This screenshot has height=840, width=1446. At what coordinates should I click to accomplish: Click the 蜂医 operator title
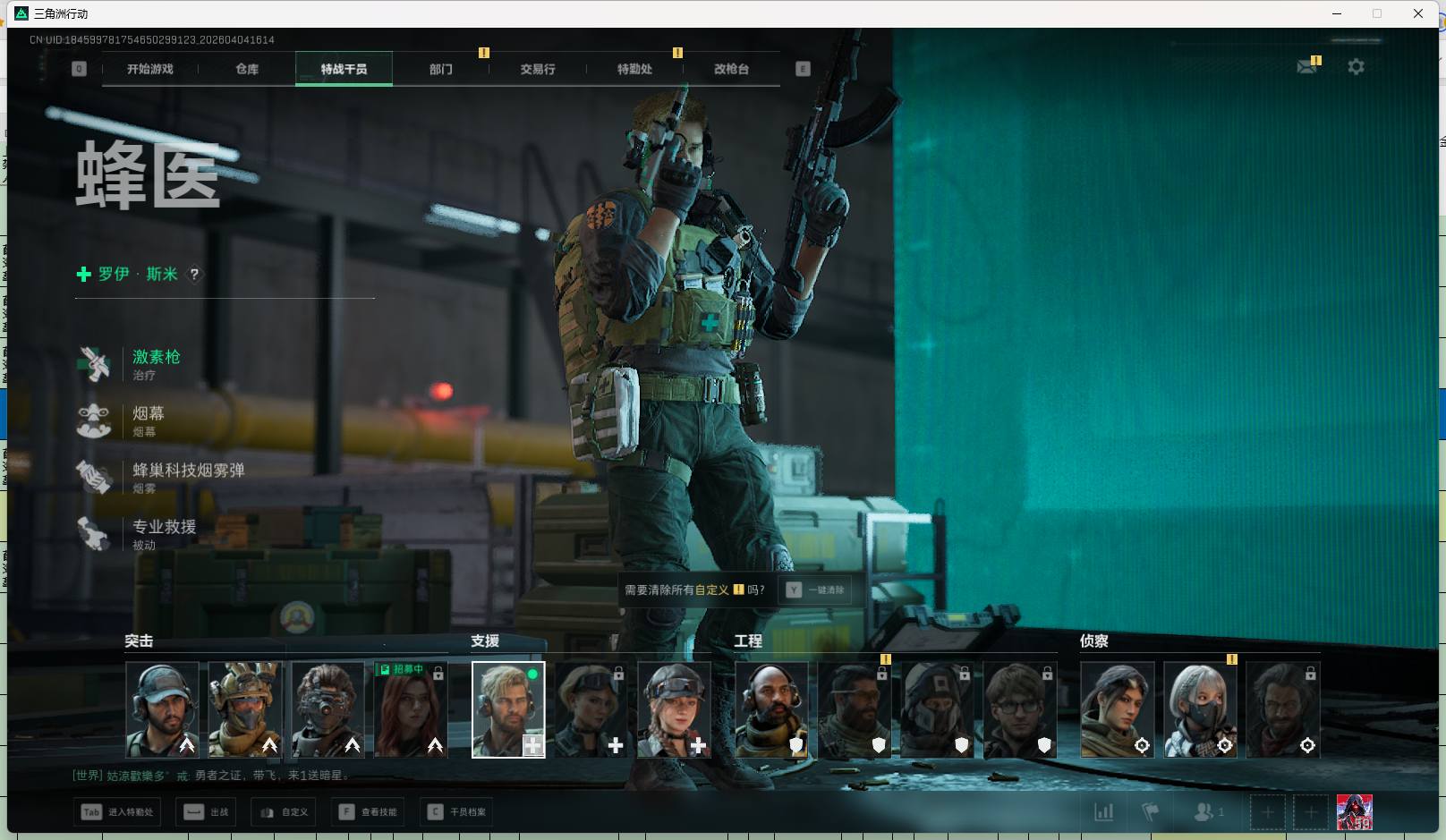tap(148, 176)
